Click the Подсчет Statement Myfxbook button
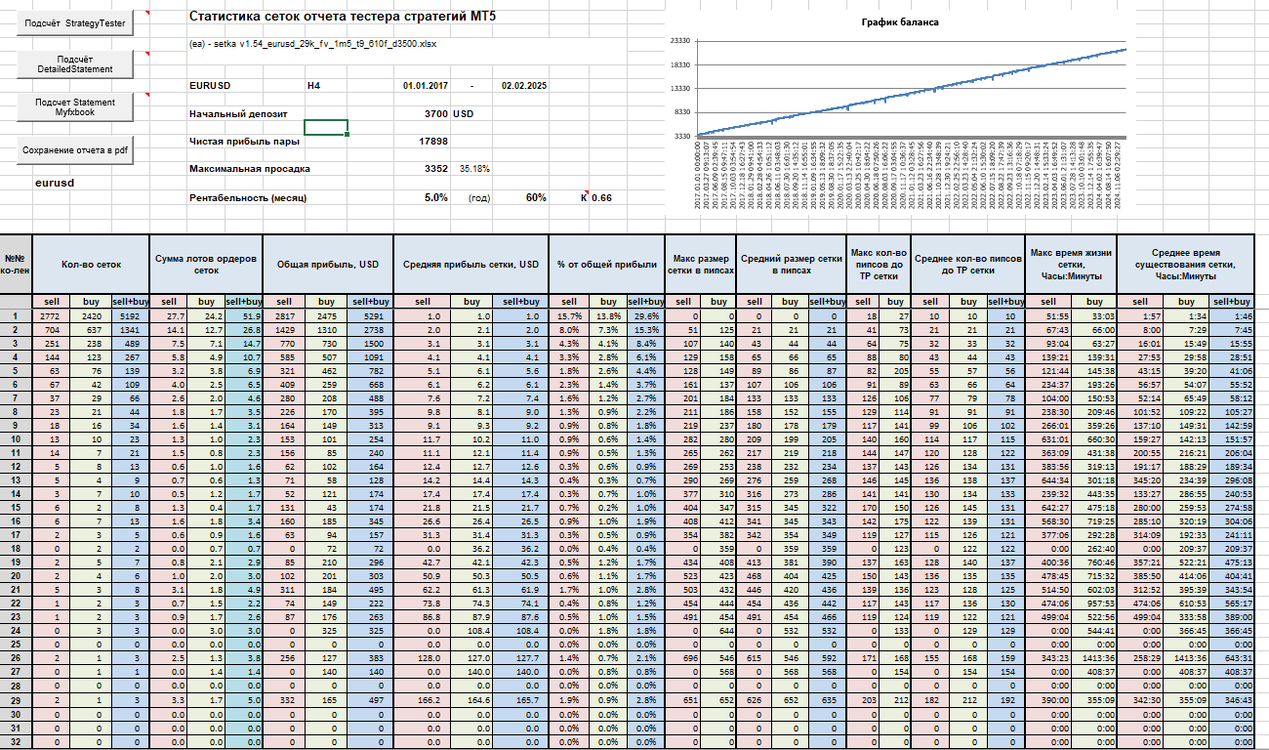Image resolution: width=1269 pixels, height=750 pixels. 76,108
